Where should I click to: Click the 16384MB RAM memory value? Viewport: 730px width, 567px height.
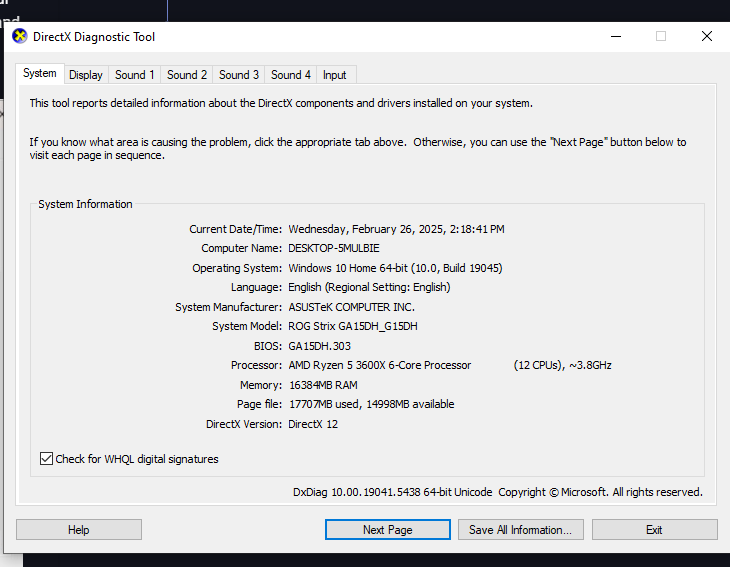(x=323, y=385)
